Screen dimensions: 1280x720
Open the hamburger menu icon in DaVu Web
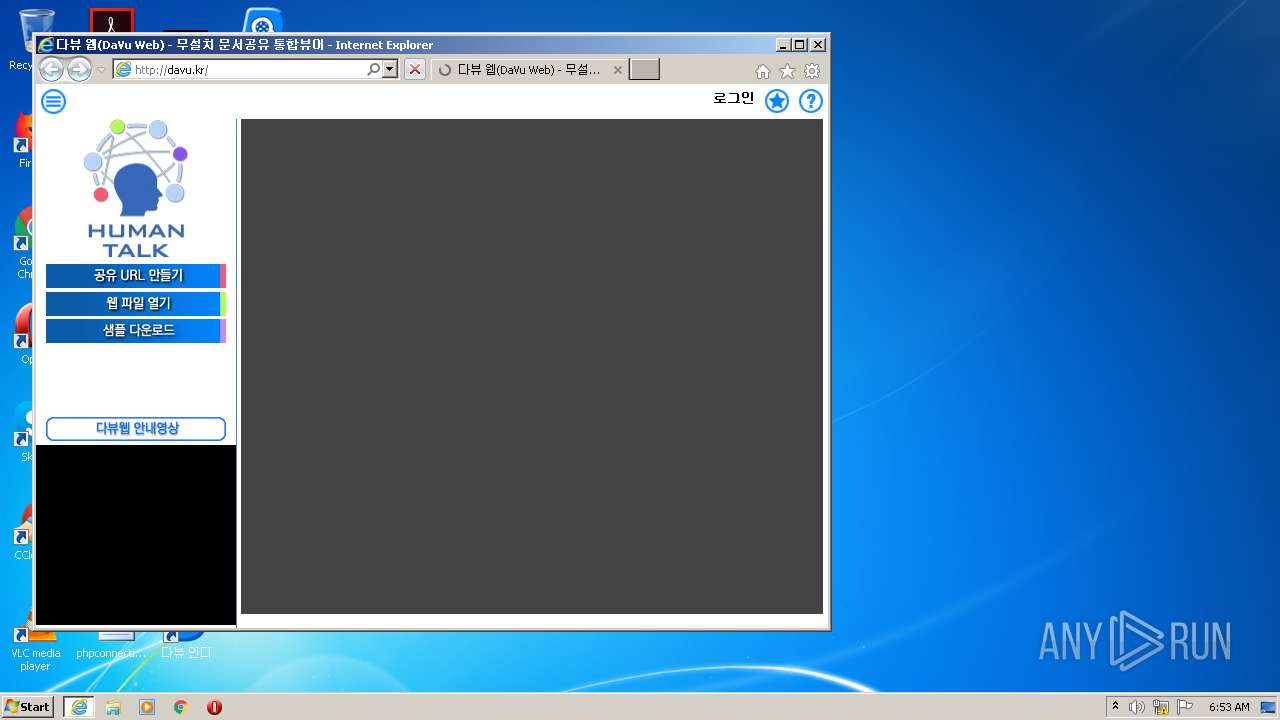pyautogui.click(x=53, y=101)
